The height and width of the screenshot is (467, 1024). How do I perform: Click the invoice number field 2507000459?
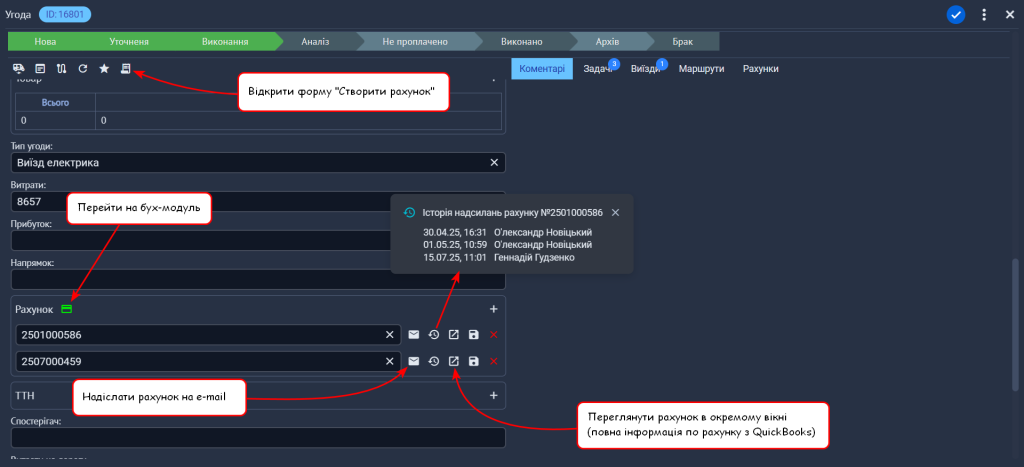208,361
